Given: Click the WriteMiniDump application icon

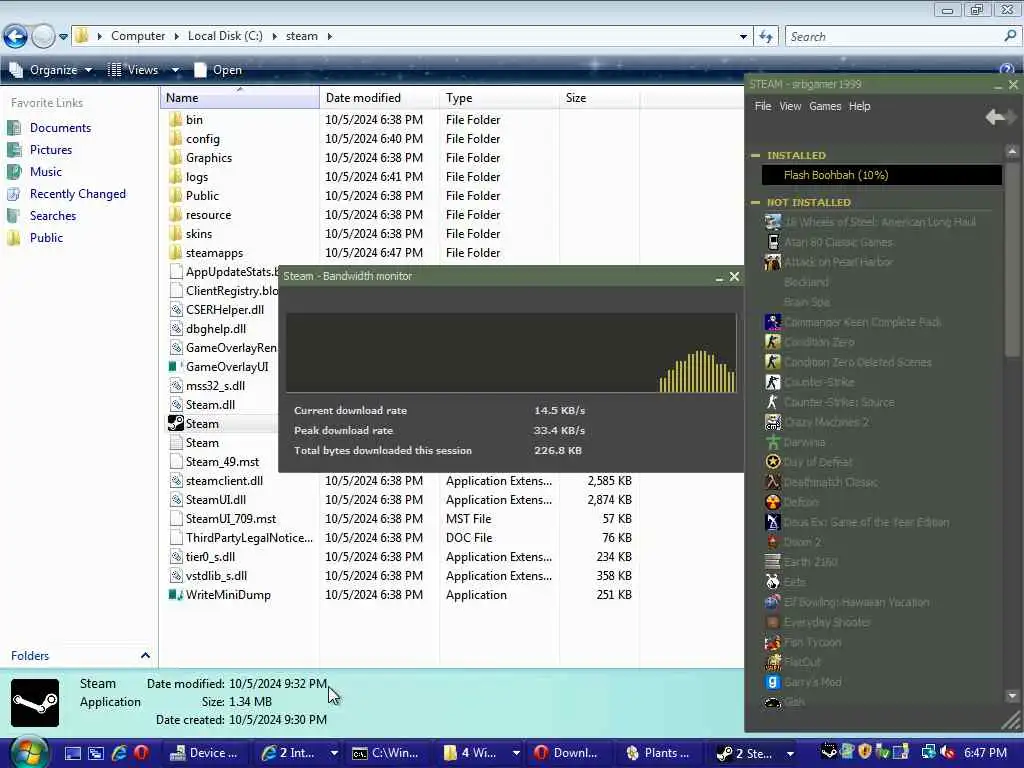Looking at the screenshot, I should coord(176,594).
